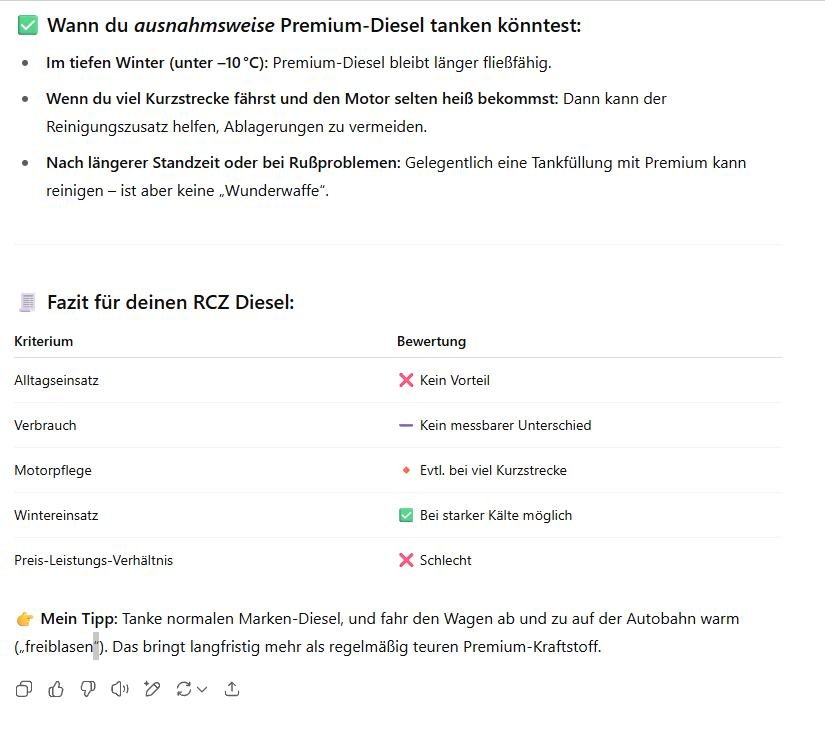Click the red X beside 'Kein Vorteil'
Image resolution: width=825 pixels, height=735 pixels.
[406, 380]
